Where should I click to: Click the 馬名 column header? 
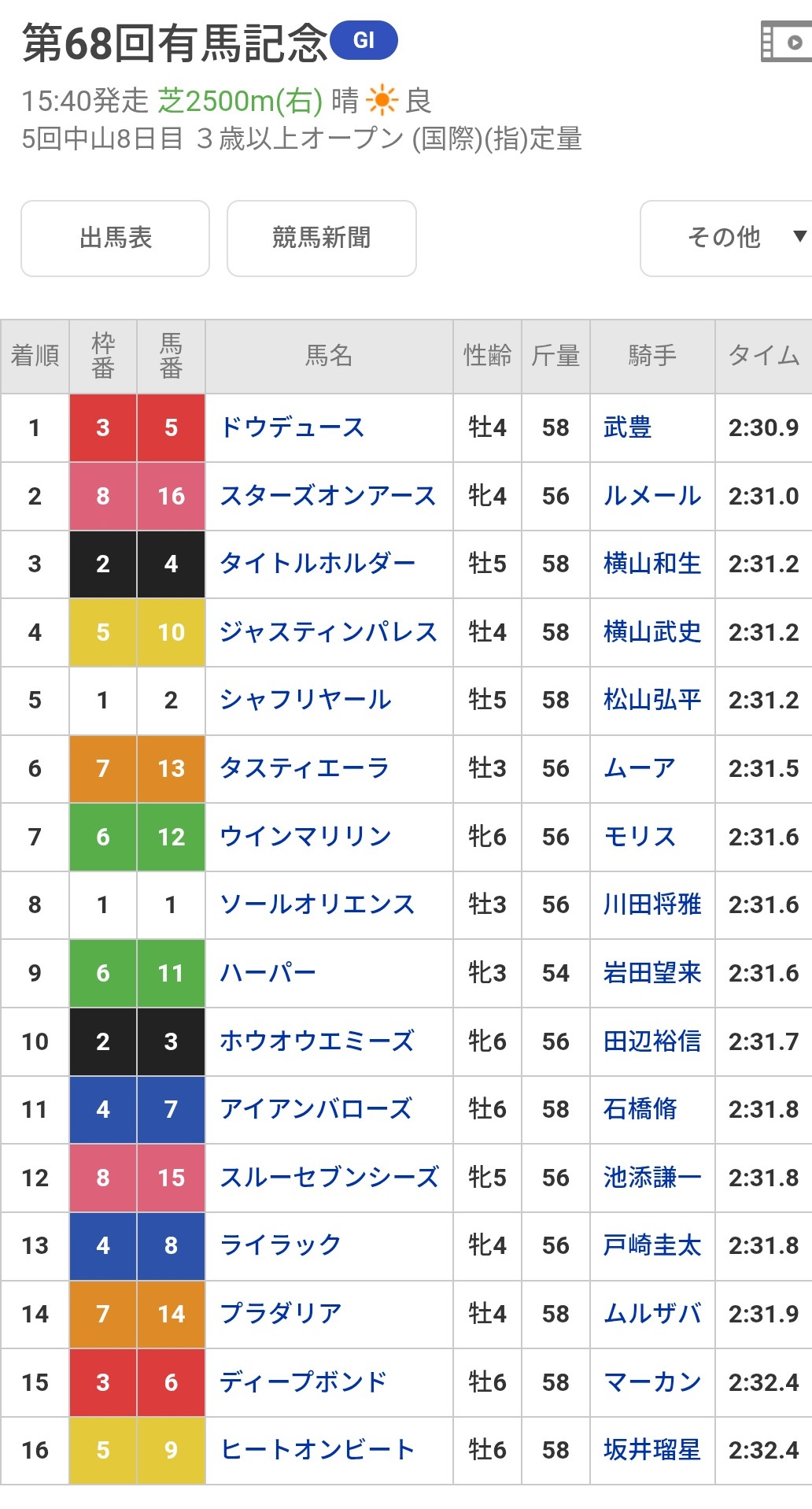click(329, 356)
